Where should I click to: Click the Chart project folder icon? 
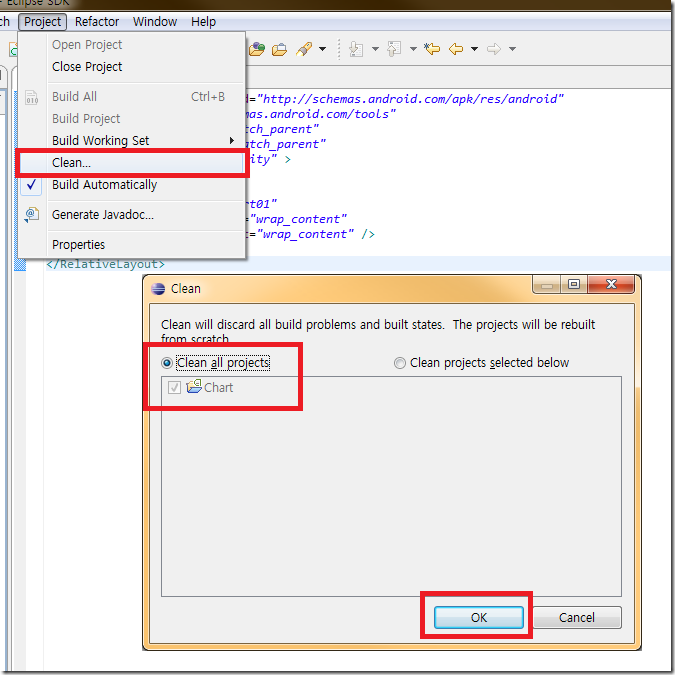tap(194, 386)
